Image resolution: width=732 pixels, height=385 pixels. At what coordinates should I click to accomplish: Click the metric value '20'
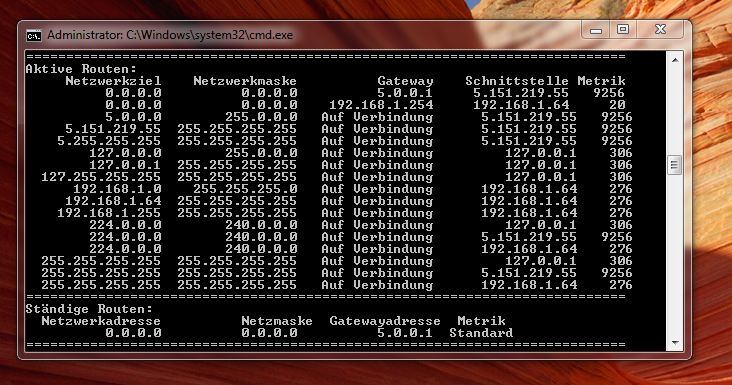(x=617, y=105)
